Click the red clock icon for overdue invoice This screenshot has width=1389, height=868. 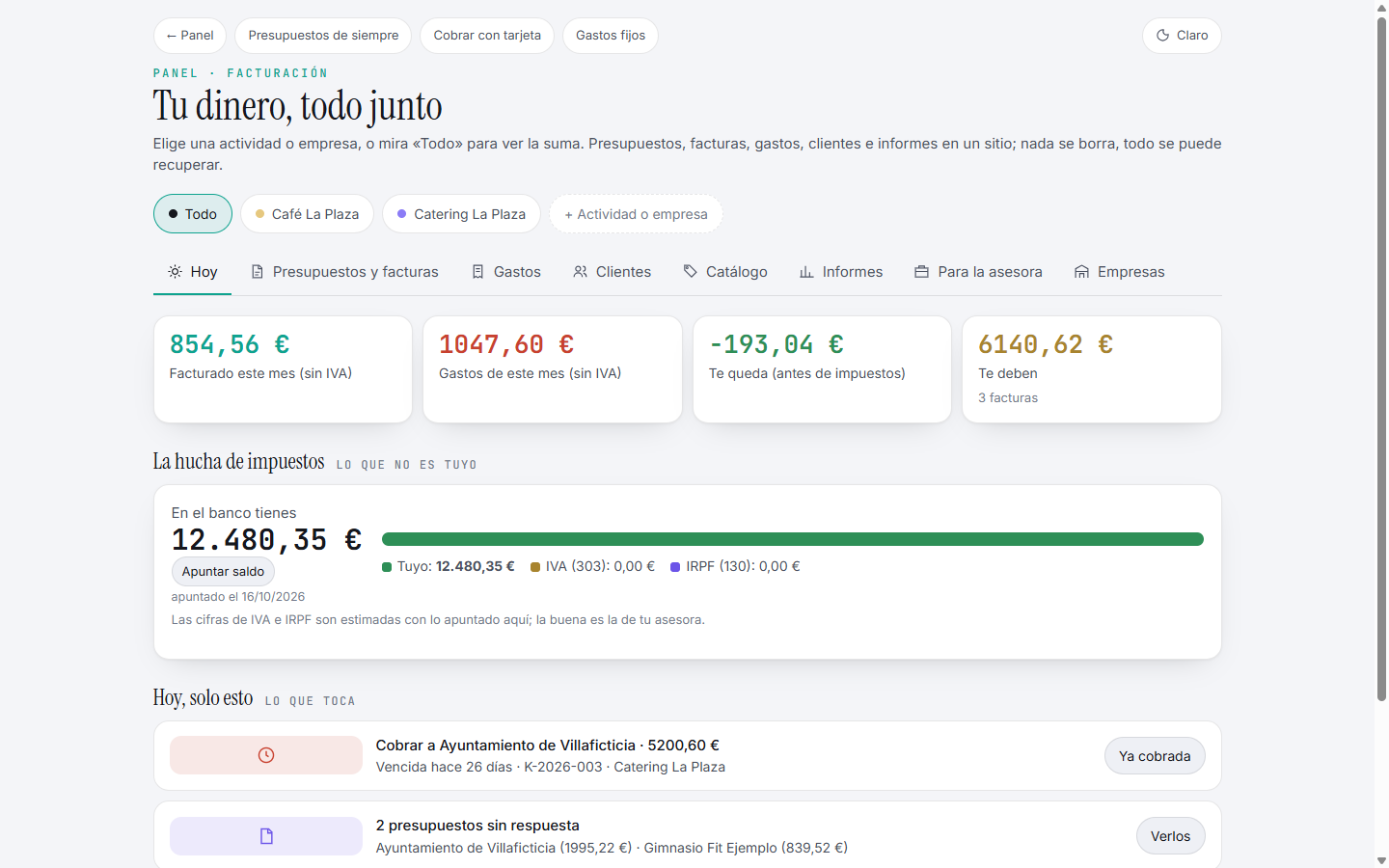click(x=266, y=755)
